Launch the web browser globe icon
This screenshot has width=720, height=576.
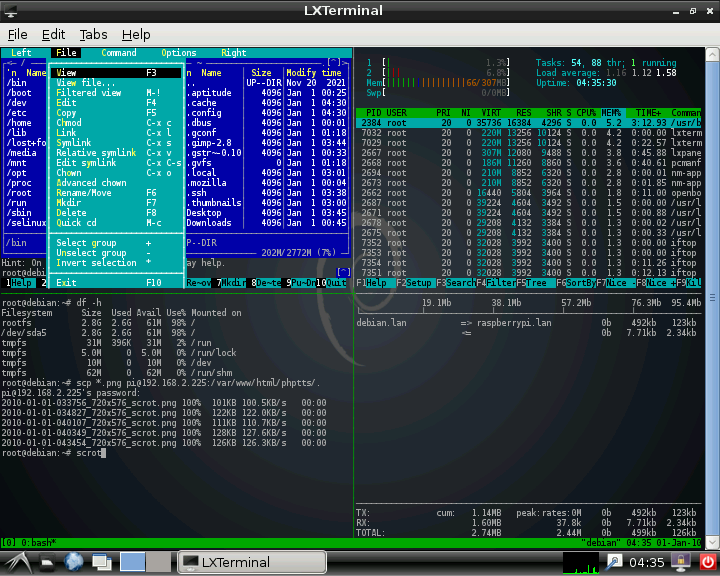coord(73,562)
